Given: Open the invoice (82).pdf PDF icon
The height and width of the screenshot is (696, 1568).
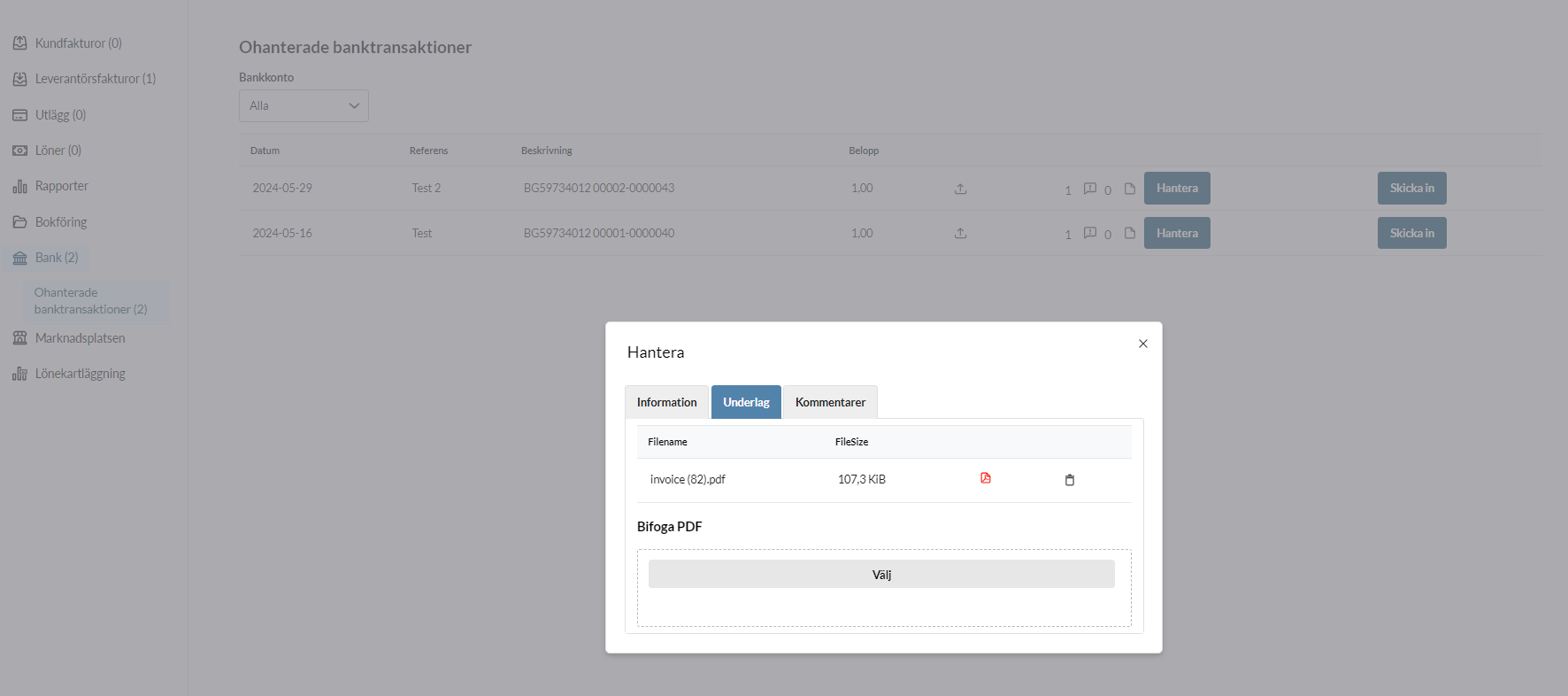Looking at the screenshot, I should [x=986, y=478].
